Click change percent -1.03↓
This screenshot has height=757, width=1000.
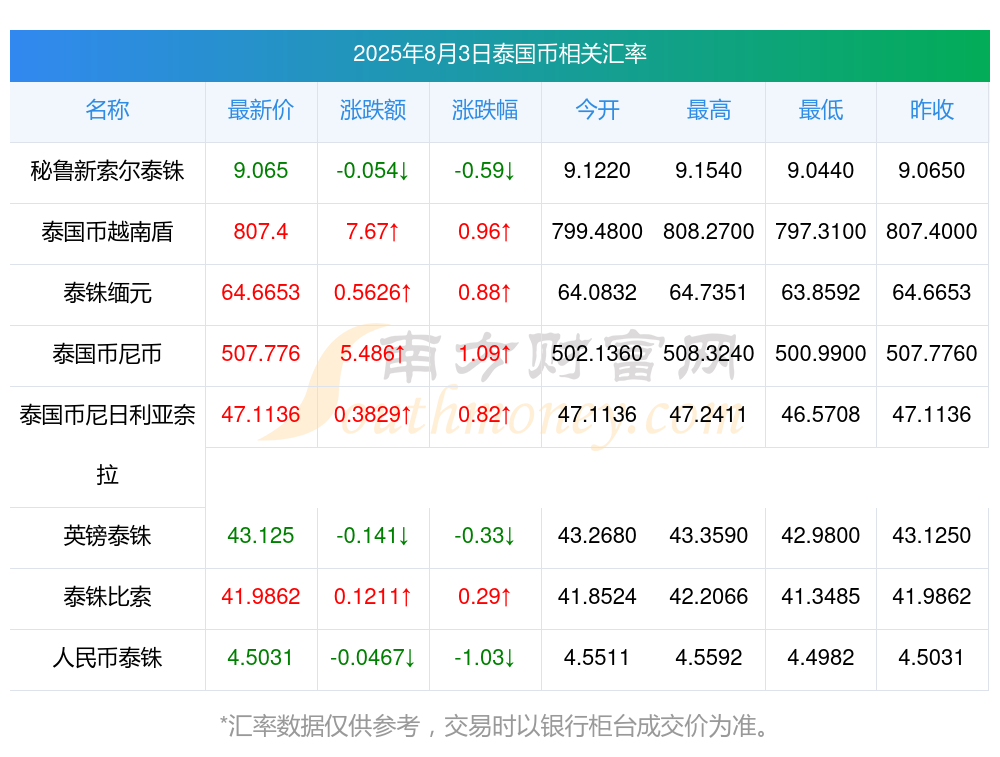coord(485,658)
